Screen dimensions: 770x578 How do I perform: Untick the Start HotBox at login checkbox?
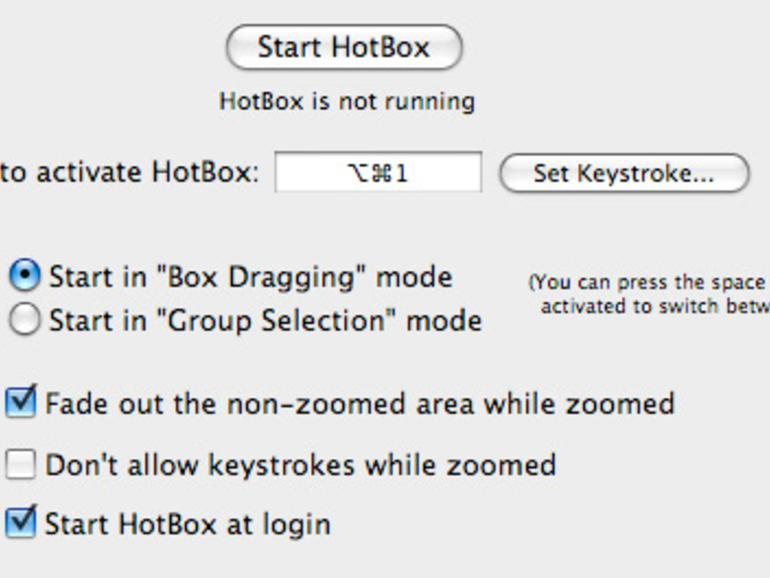21,523
